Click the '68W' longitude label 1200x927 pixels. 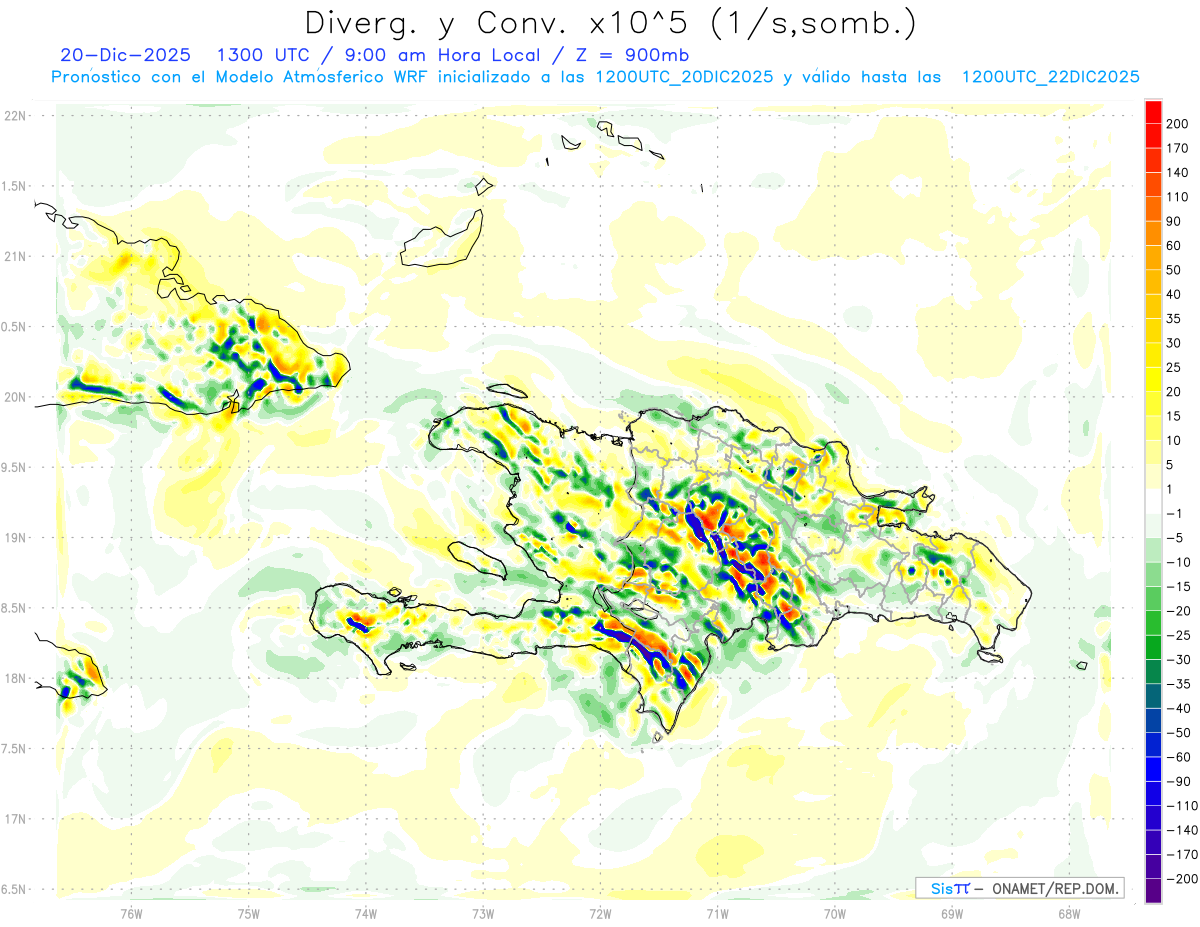tap(1069, 913)
